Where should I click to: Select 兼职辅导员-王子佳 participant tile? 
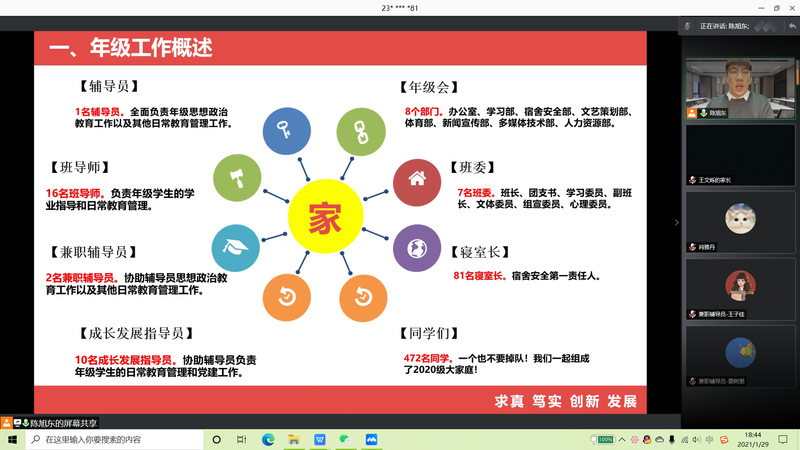739,288
